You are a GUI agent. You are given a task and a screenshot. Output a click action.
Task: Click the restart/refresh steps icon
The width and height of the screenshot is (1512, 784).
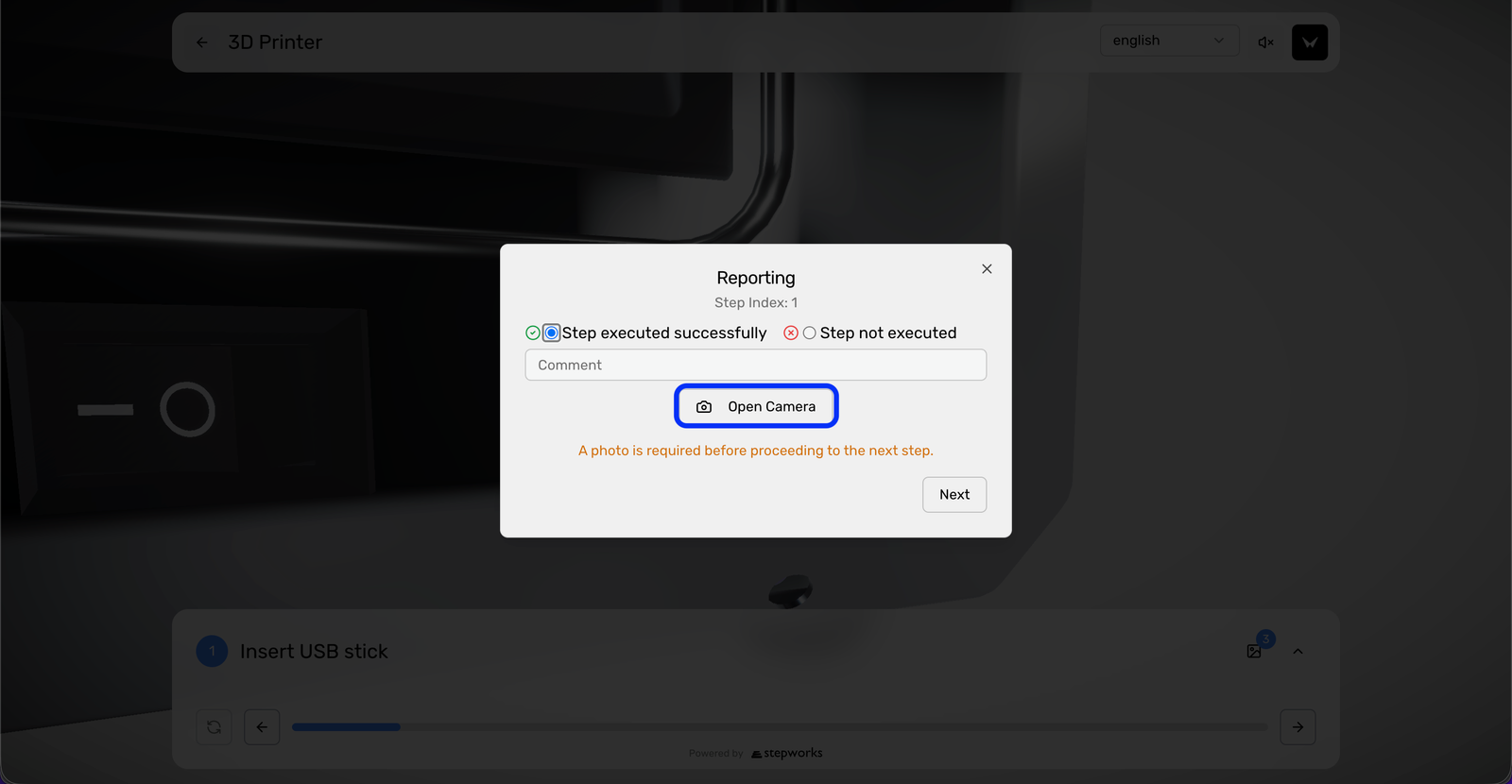[215, 727]
